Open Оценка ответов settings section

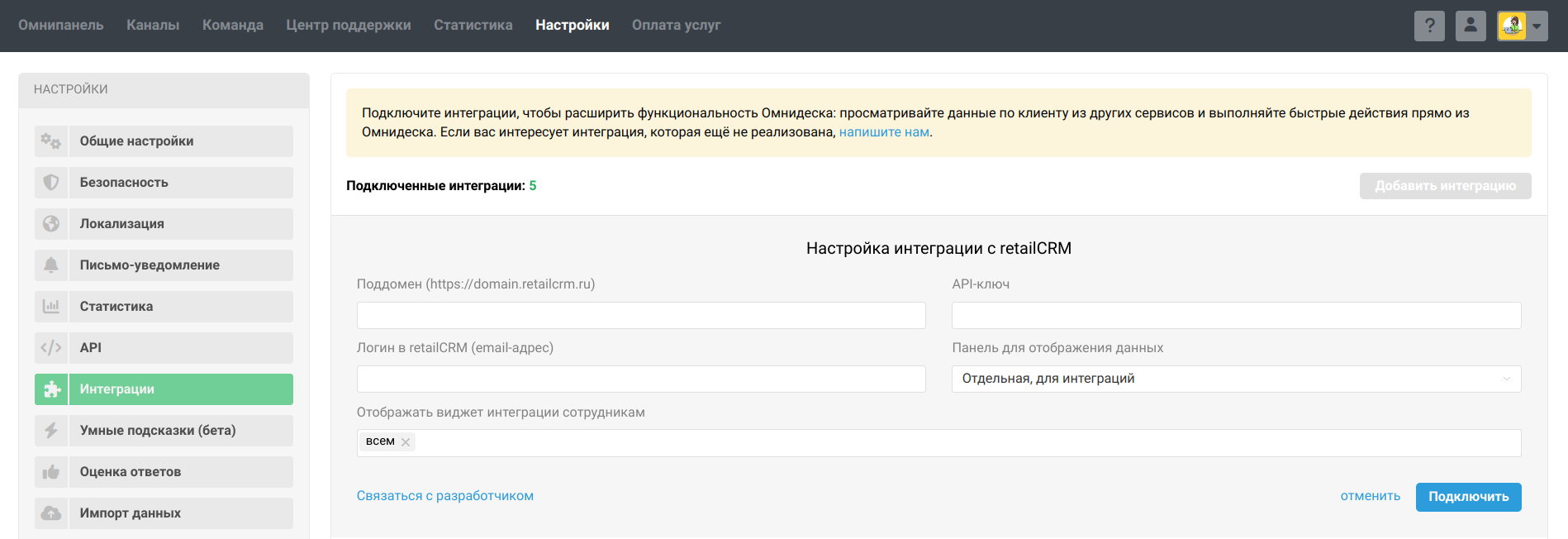pos(164,472)
